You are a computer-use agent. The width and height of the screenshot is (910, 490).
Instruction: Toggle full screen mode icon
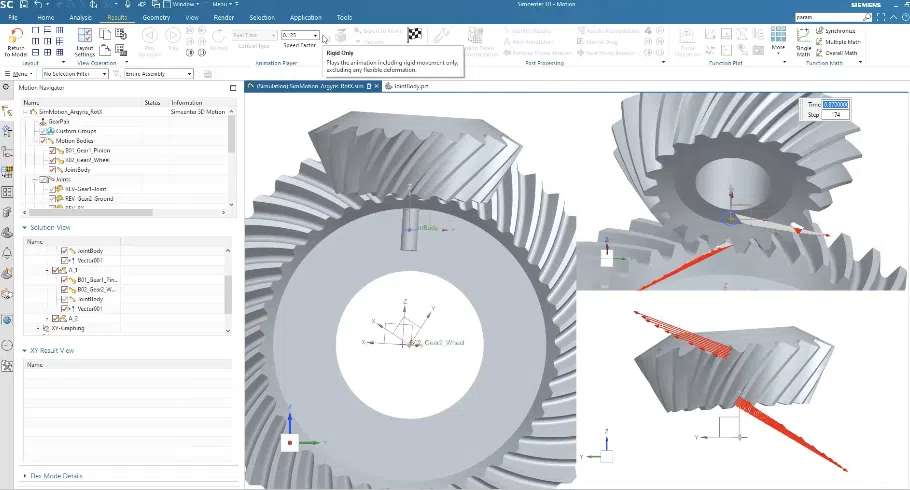(x=882, y=17)
